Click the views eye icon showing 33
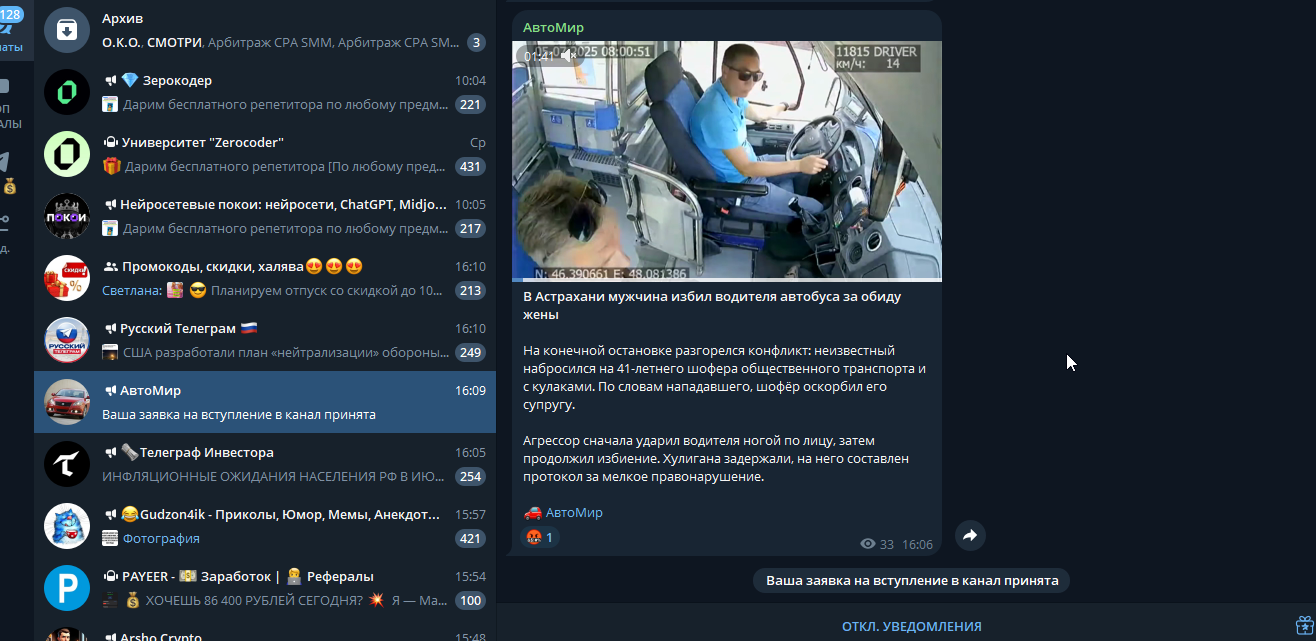The height and width of the screenshot is (641, 1316). (x=868, y=545)
